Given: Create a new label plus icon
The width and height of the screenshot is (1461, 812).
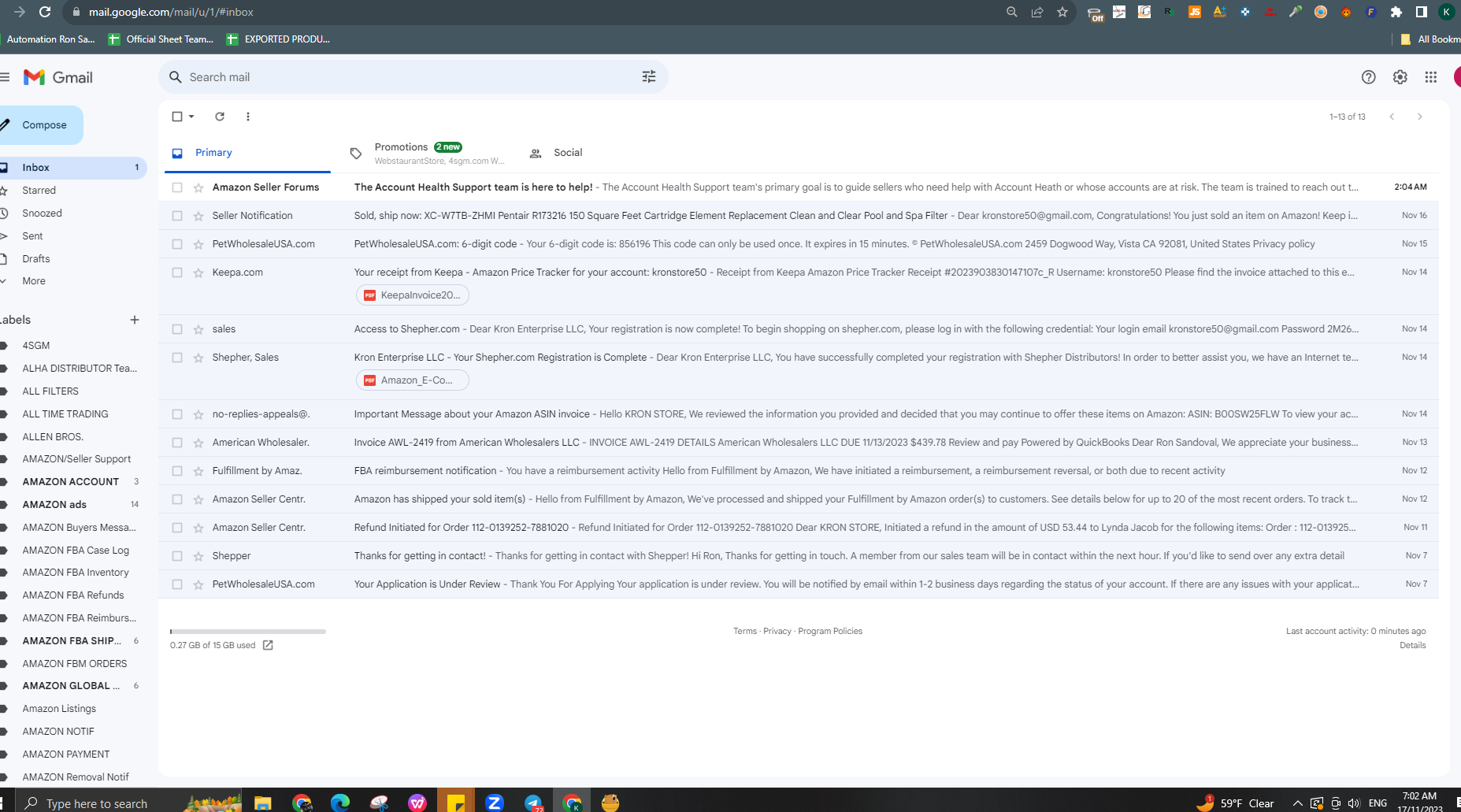Looking at the screenshot, I should pos(135,320).
